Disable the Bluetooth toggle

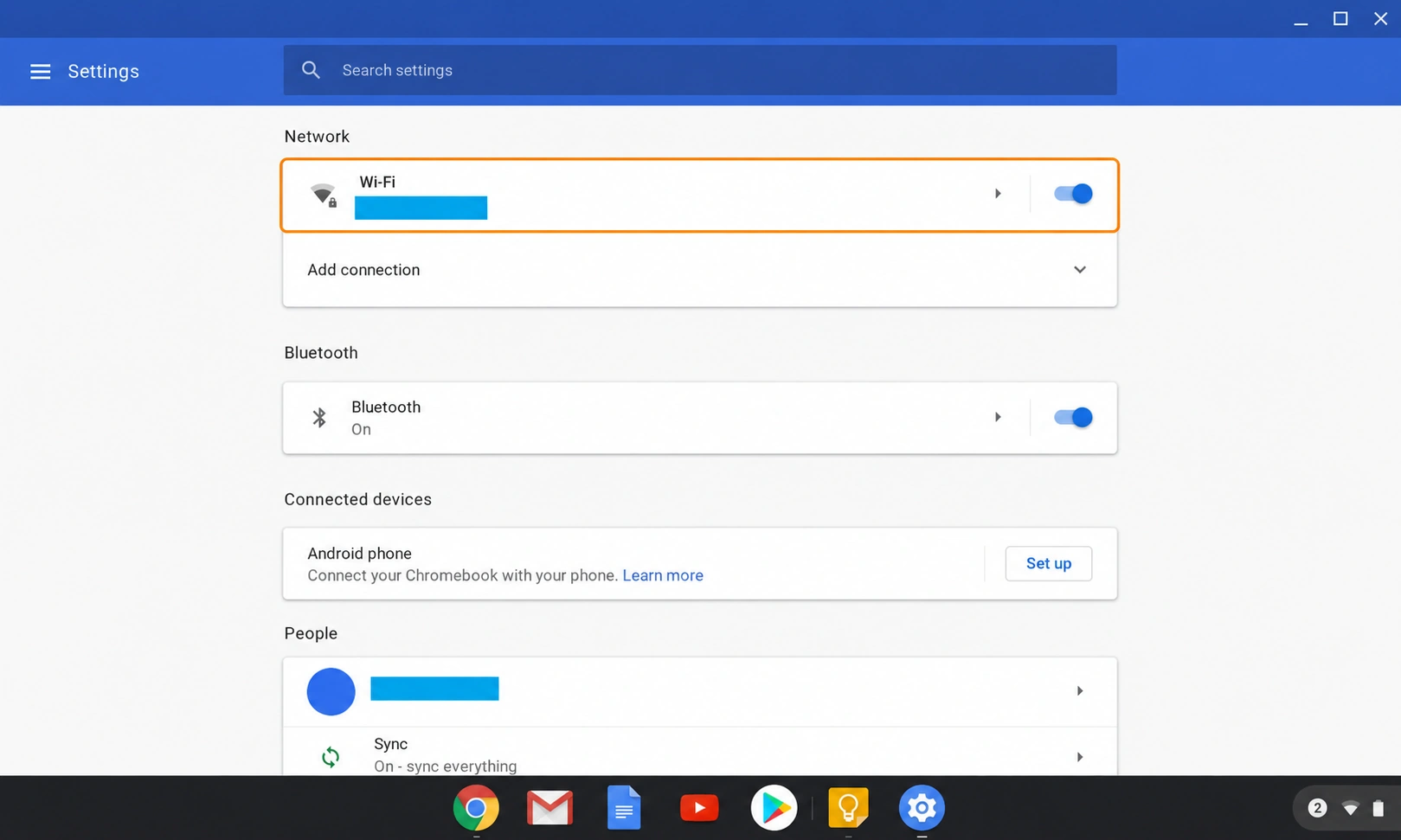tap(1073, 418)
